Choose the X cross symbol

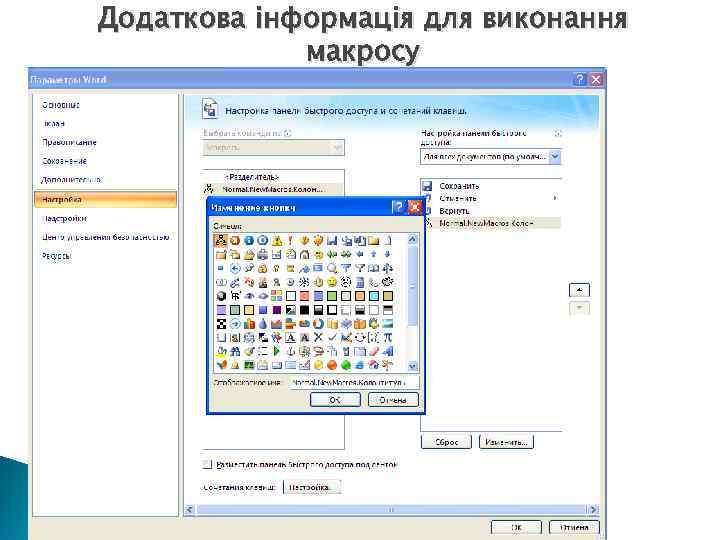point(318,338)
